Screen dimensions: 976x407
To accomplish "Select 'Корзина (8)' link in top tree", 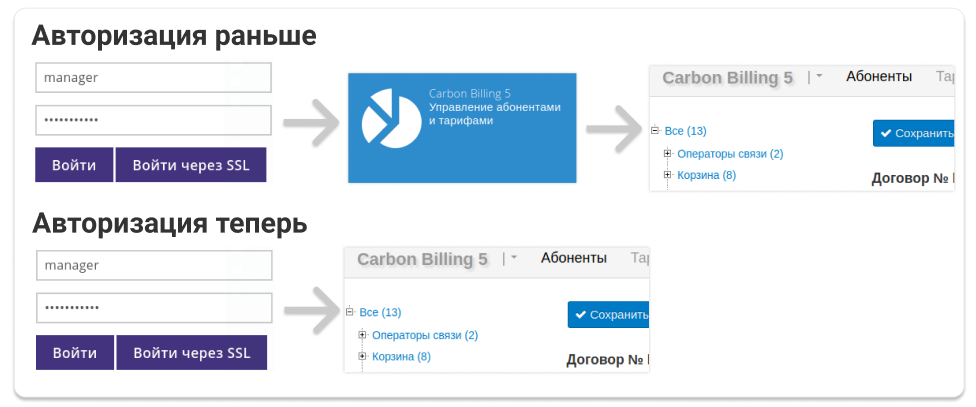I will pos(706,175).
